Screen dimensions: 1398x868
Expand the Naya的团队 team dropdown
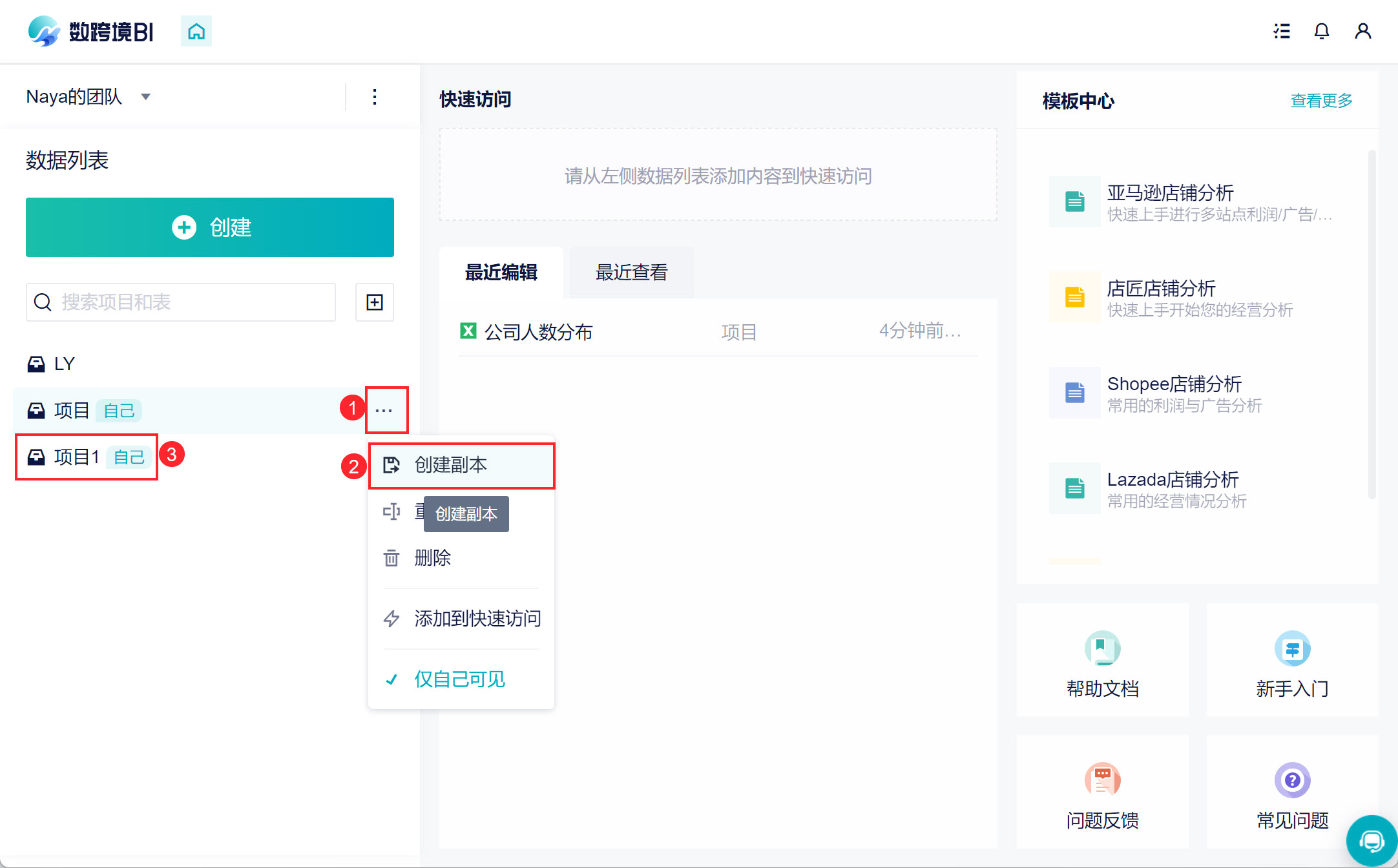click(145, 97)
